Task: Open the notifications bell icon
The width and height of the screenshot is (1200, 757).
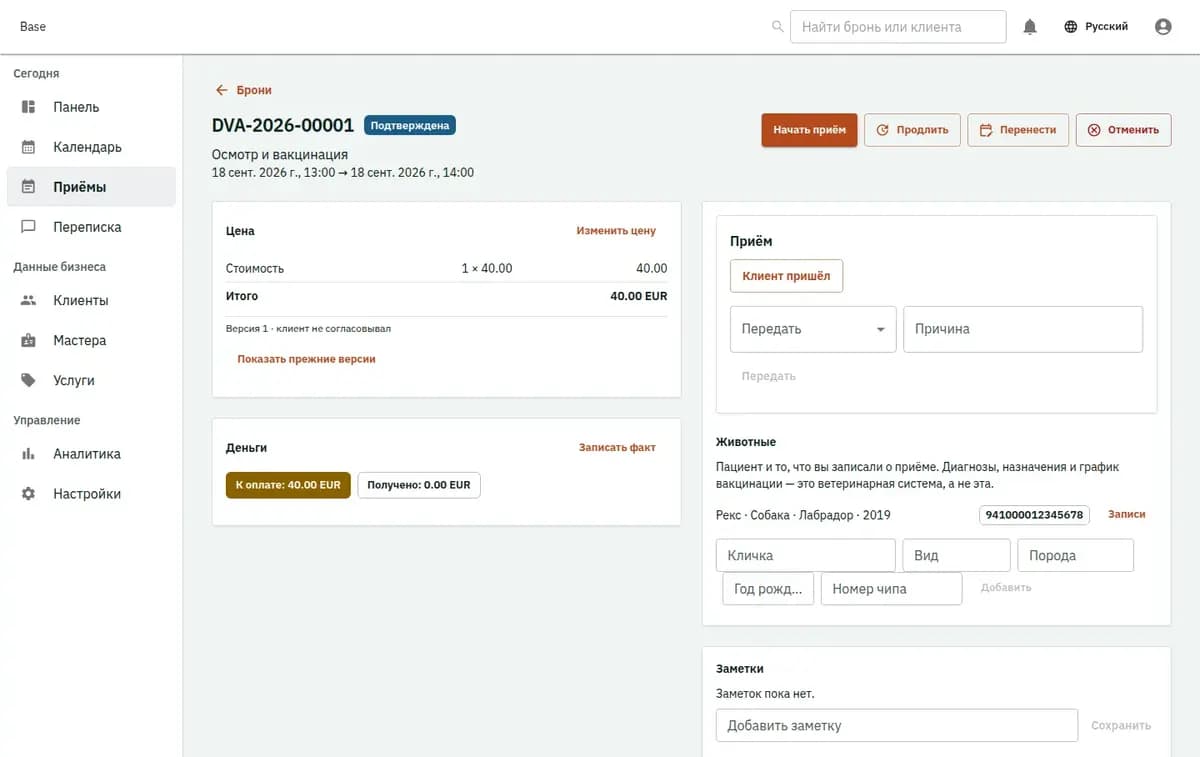Action: pos(1030,27)
